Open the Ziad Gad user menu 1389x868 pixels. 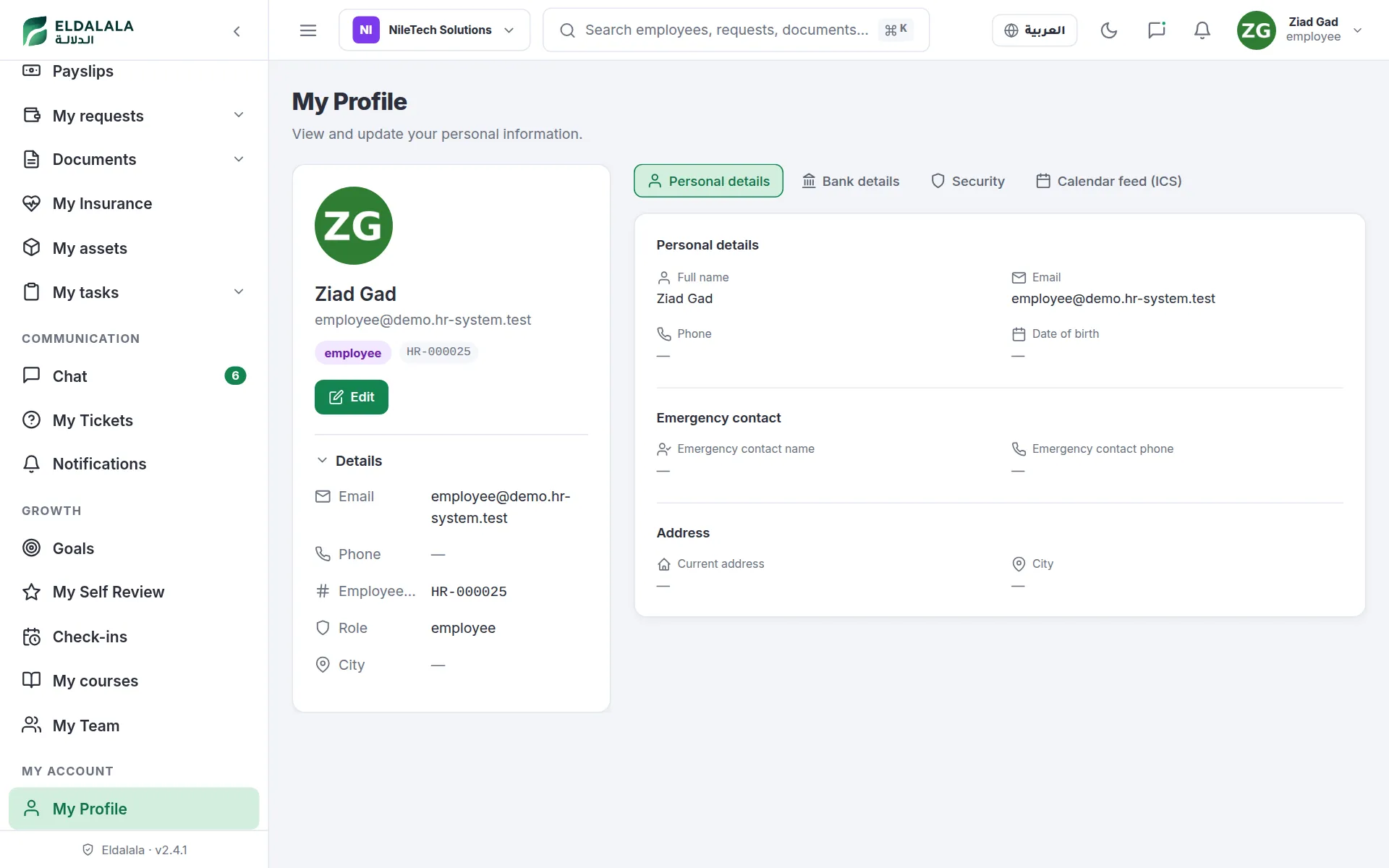point(1300,30)
